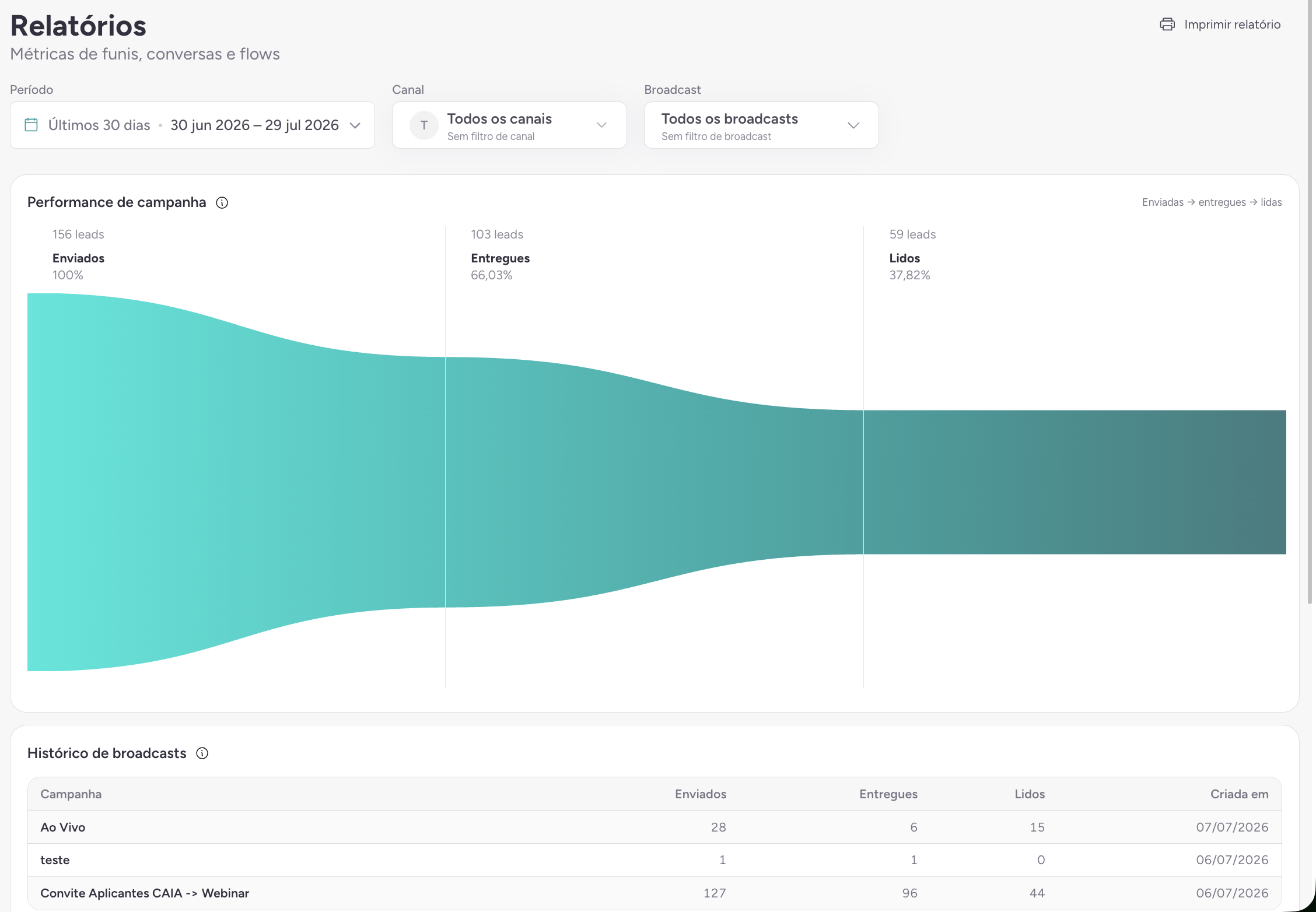Open info icon beside Performance de campanha
The width and height of the screenshot is (1316, 912).
[222, 202]
